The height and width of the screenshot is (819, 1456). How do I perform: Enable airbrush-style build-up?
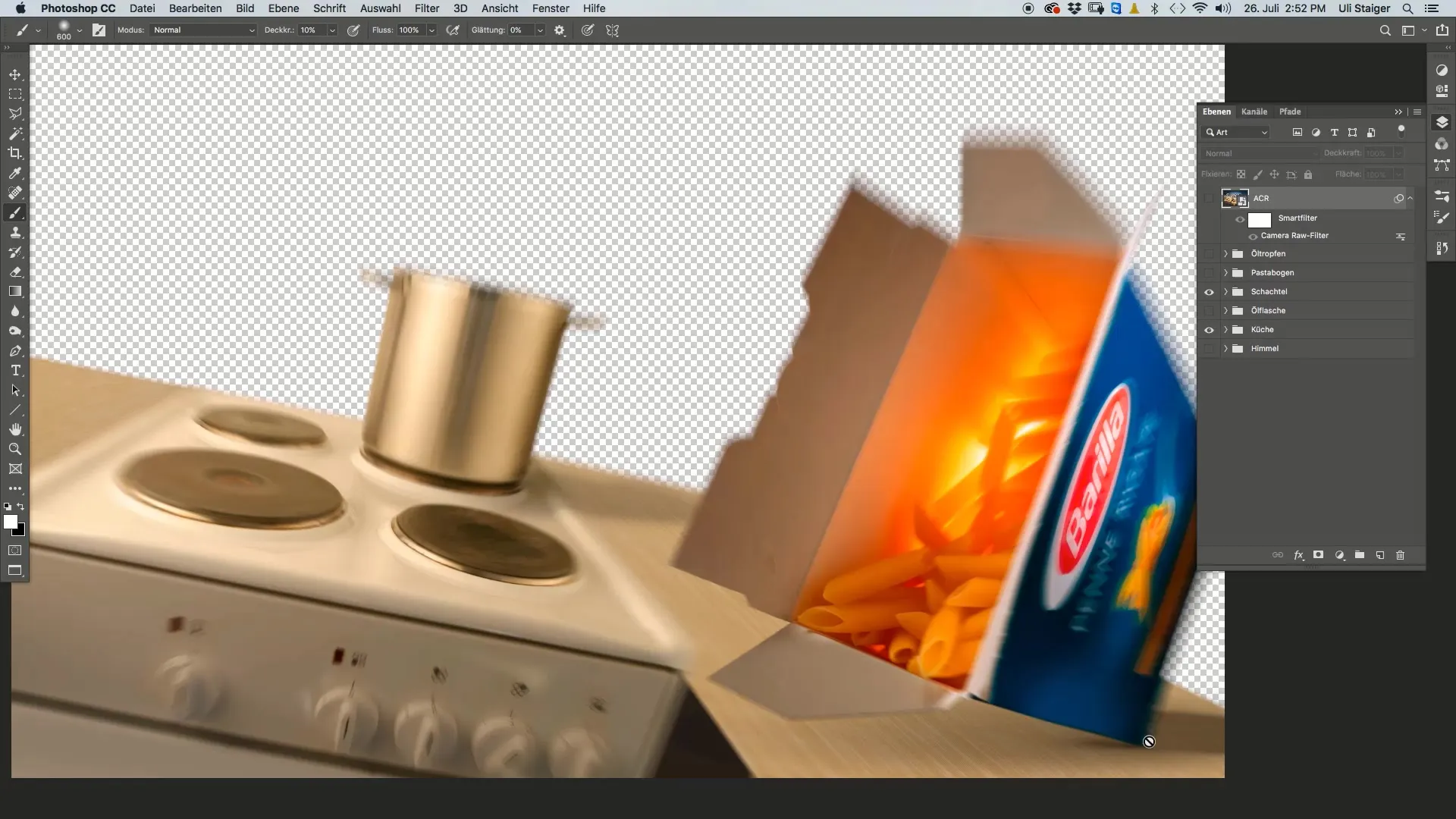tap(453, 30)
